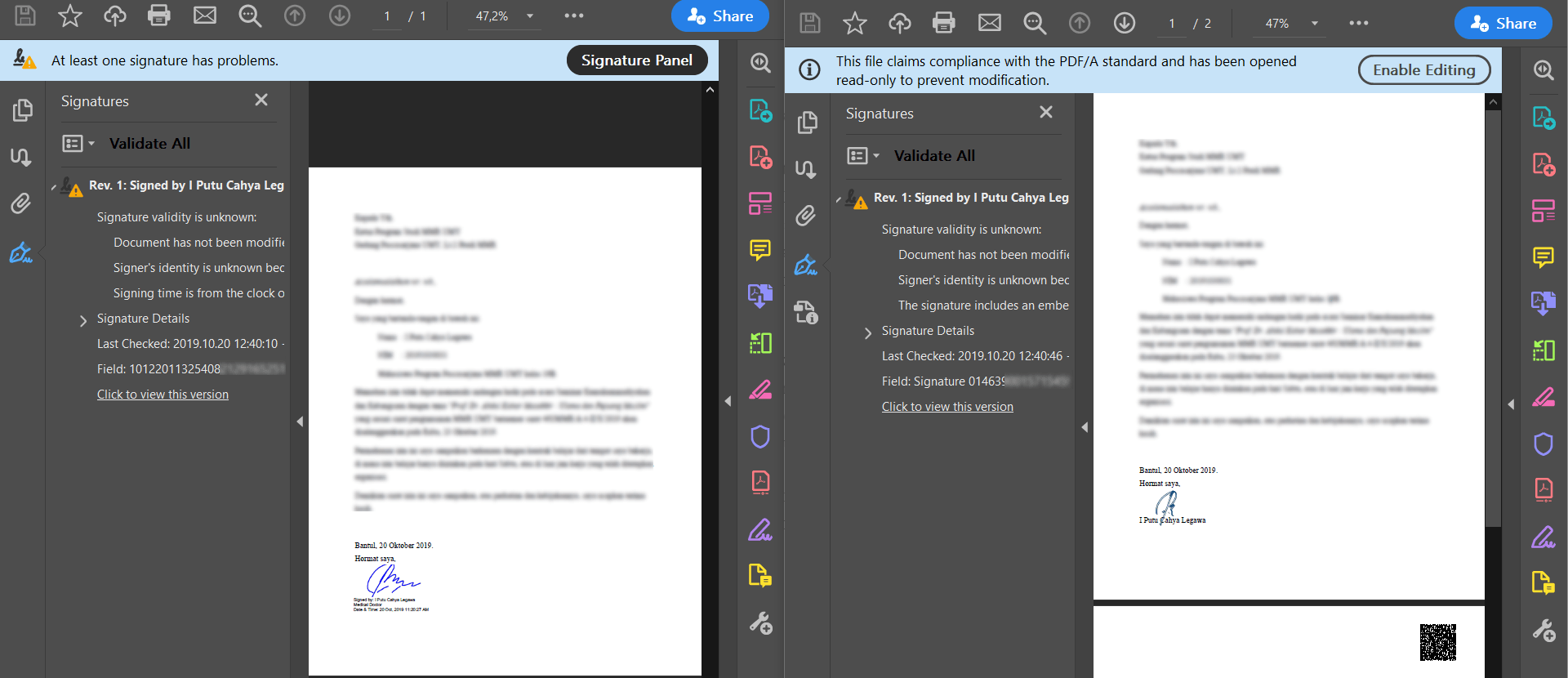Screen dimensions: 1568x678
Task: Click upload to cloud icon in right window
Action: pos(899,23)
